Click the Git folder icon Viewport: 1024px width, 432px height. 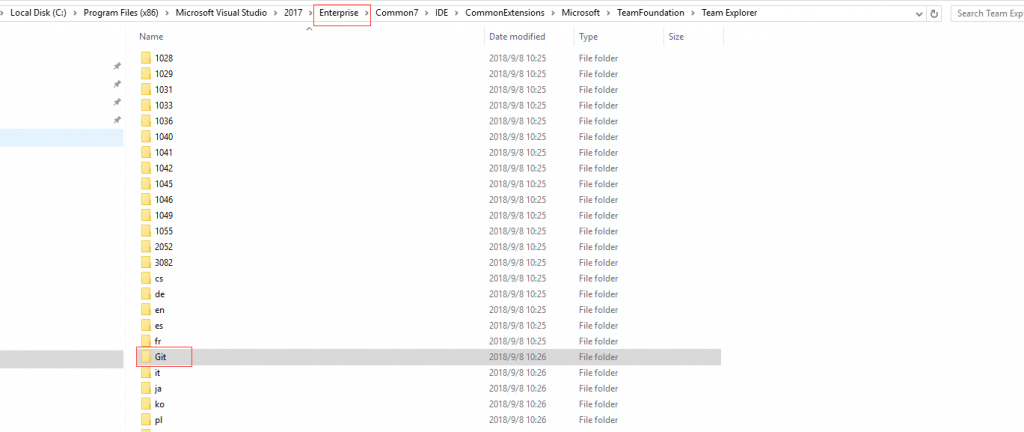[146, 357]
